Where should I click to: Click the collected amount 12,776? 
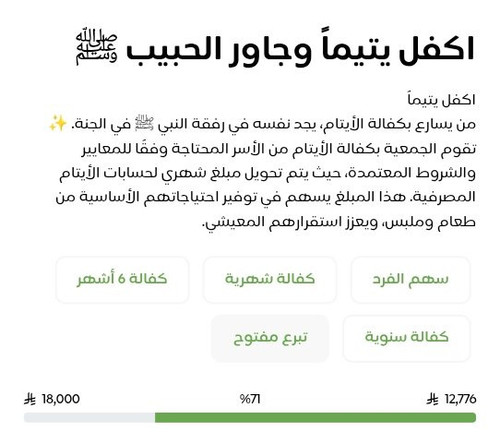coord(460,399)
